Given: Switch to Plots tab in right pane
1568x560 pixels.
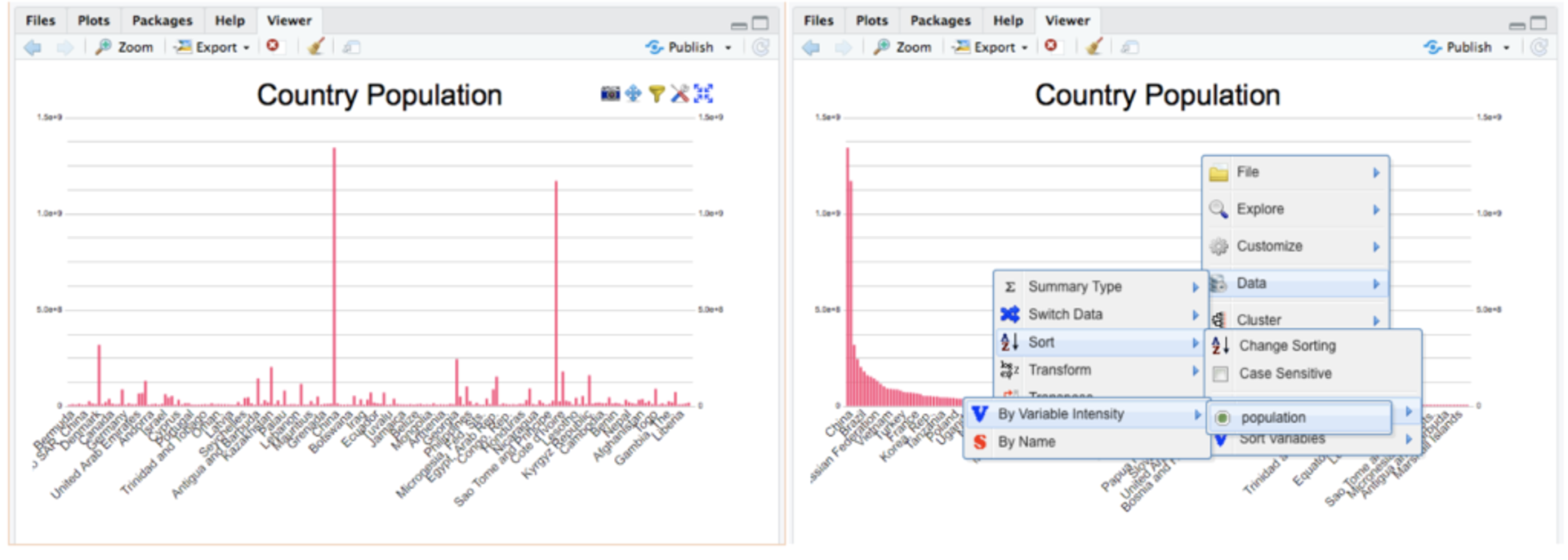Looking at the screenshot, I should [871, 20].
